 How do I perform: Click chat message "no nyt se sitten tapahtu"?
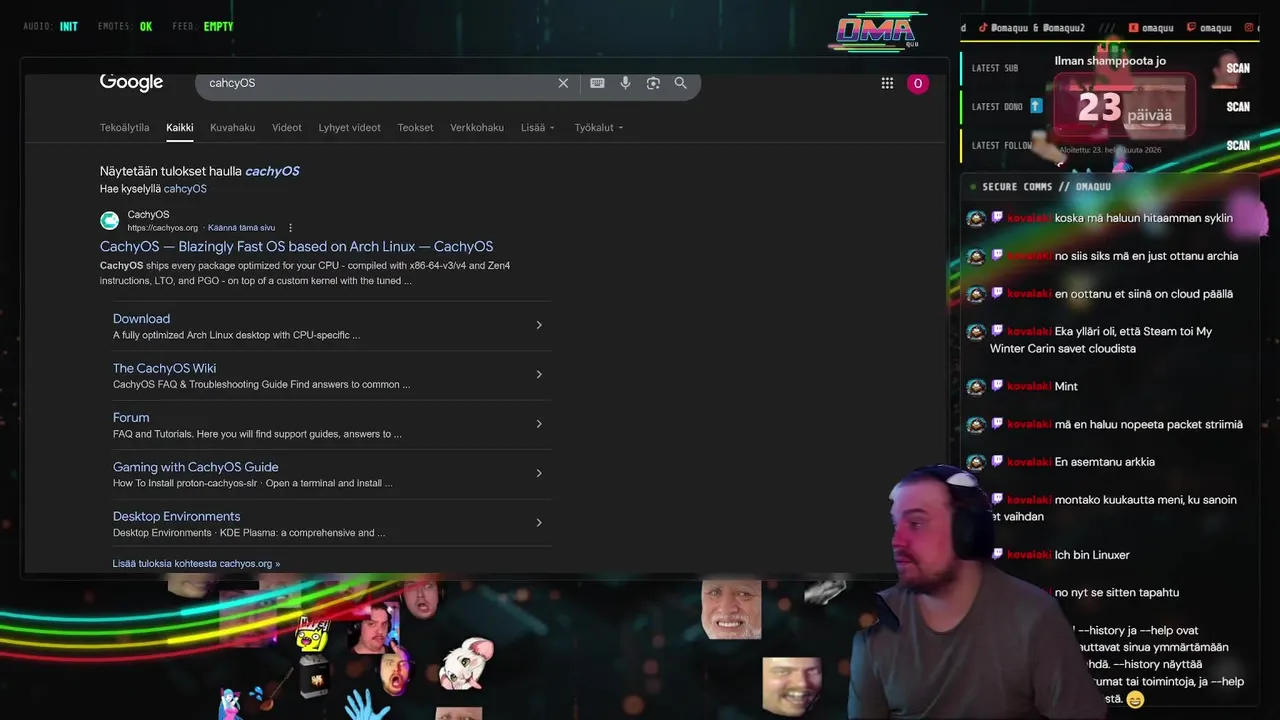[x=1117, y=592]
